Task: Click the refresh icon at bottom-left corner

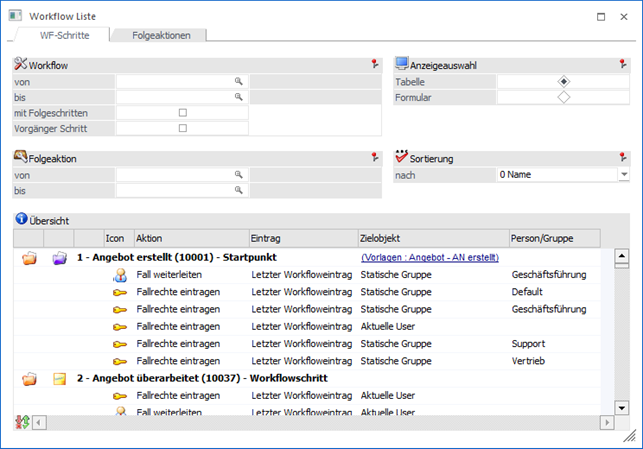Action: 22,423
